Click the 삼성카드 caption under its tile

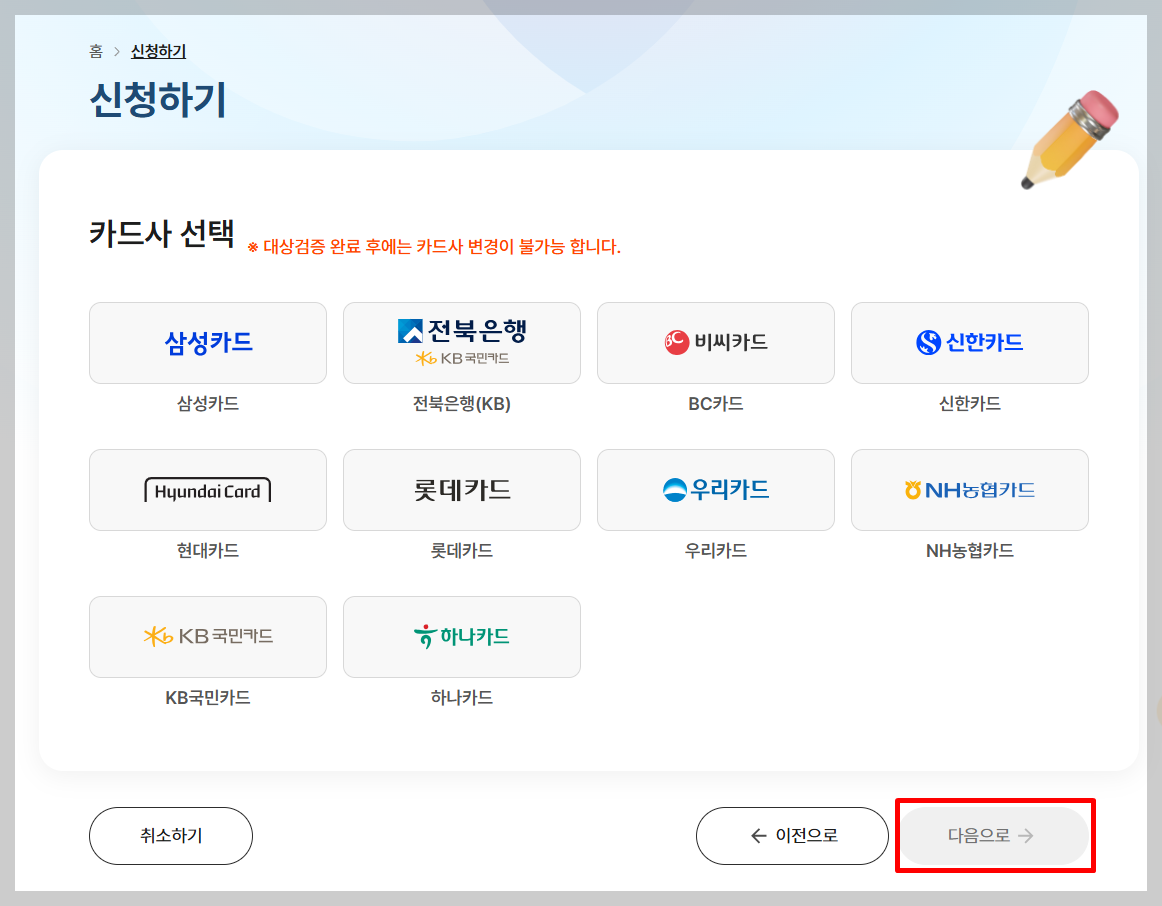coord(208,404)
